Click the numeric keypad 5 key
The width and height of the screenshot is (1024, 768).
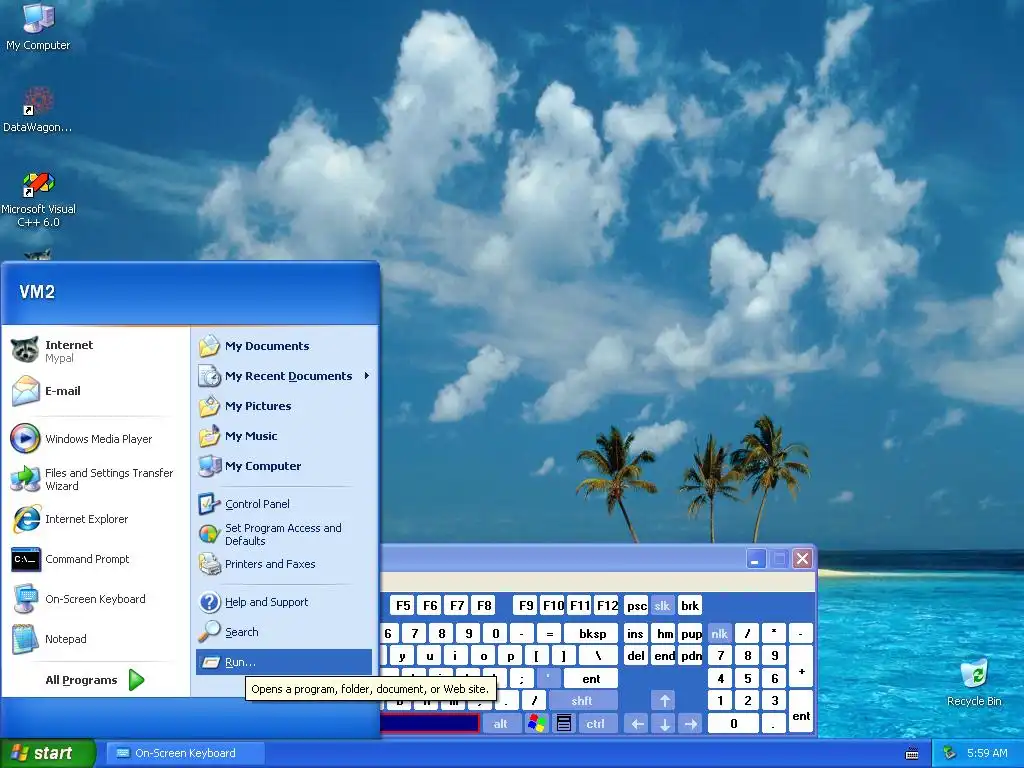coord(748,679)
